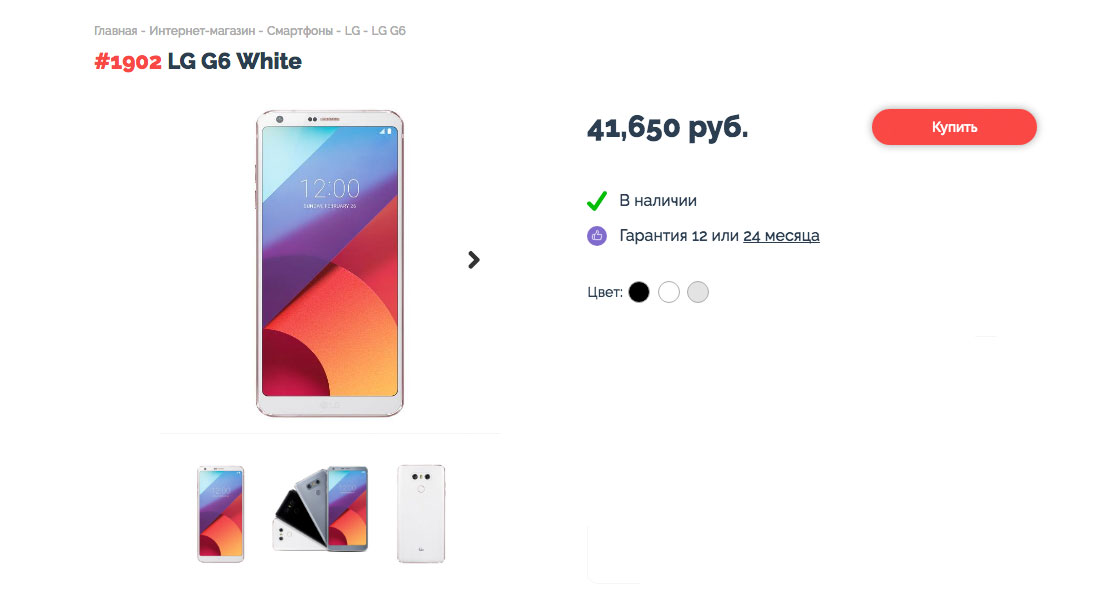Open the LG brand breadcrumb
This screenshot has height=600, width=1120.
[x=352, y=31]
